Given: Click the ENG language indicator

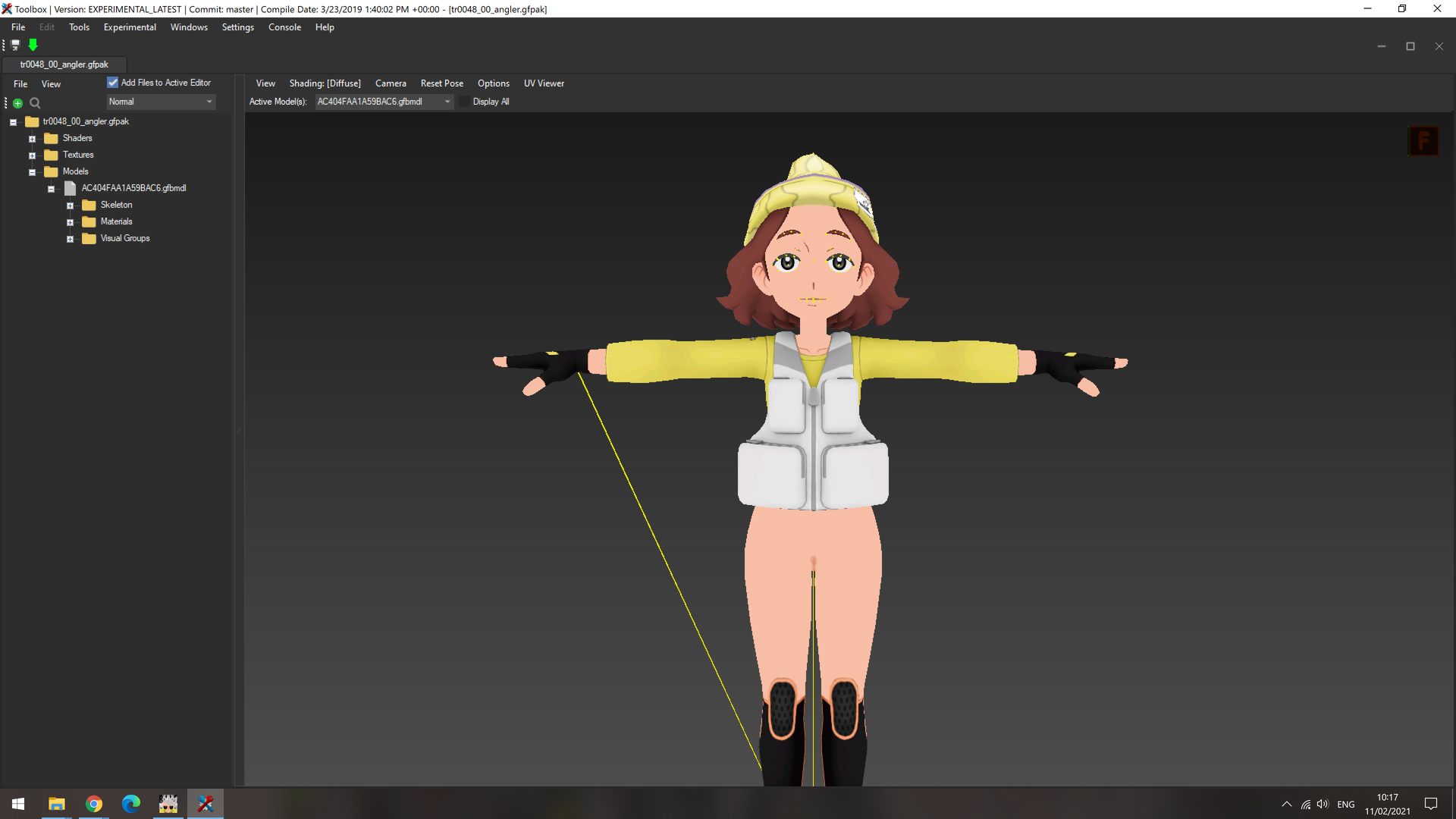Looking at the screenshot, I should click(1346, 805).
